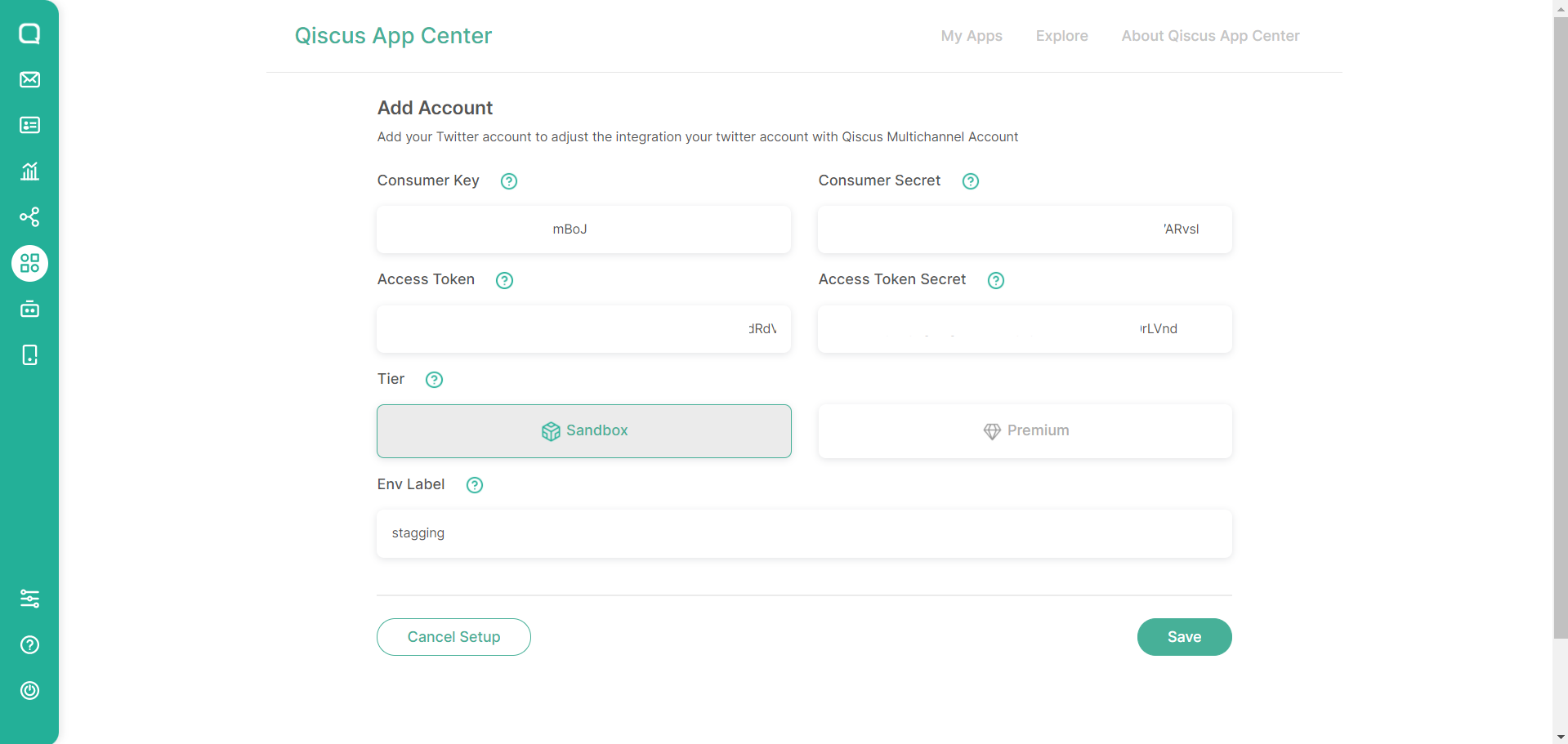Show help for Access Token Secret
Screen dimensions: 1568x744
(x=995, y=280)
